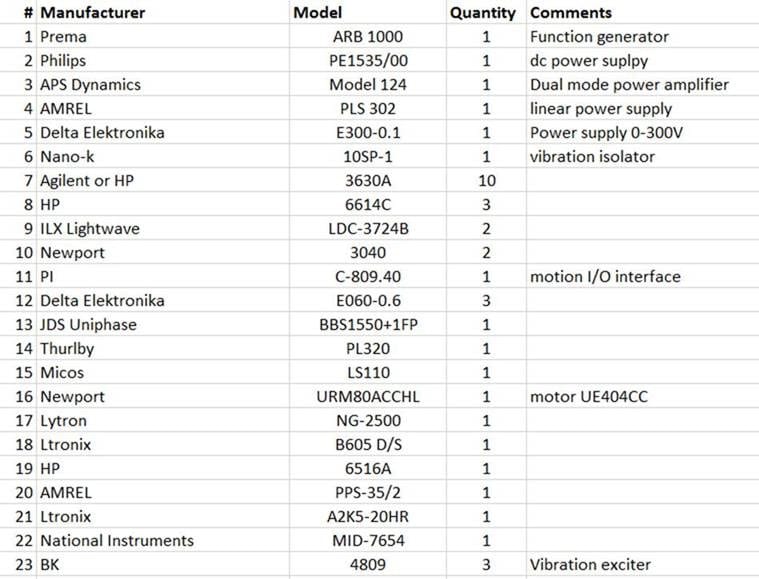Click the Comments column header
The width and height of the screenshot is (759, 579).
point(643,12)
